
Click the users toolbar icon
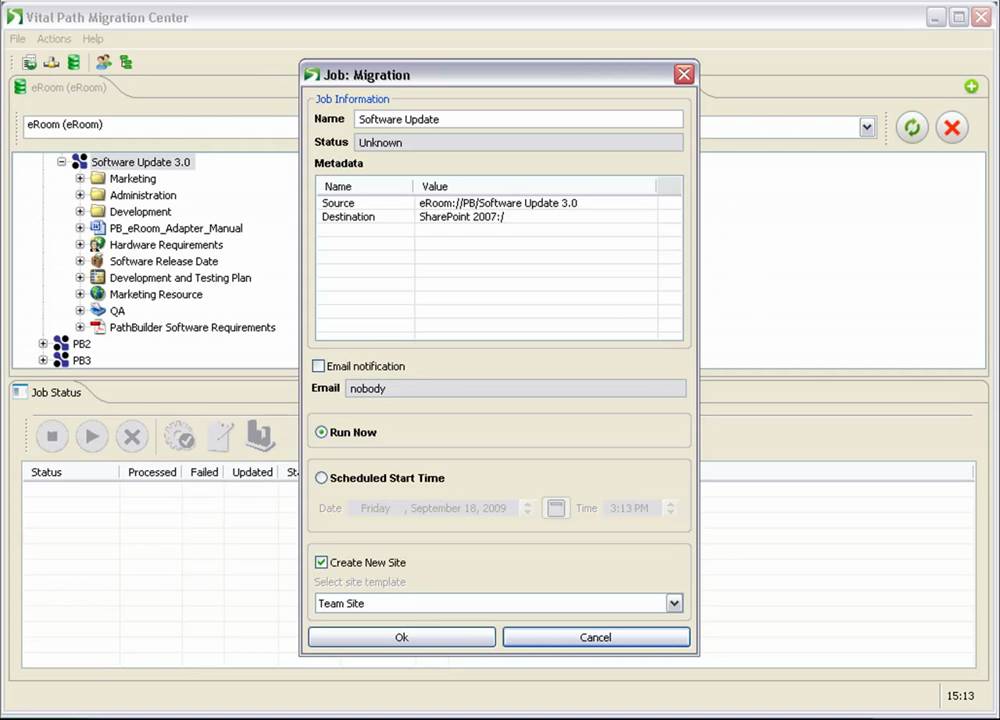[x=103, y=62]
